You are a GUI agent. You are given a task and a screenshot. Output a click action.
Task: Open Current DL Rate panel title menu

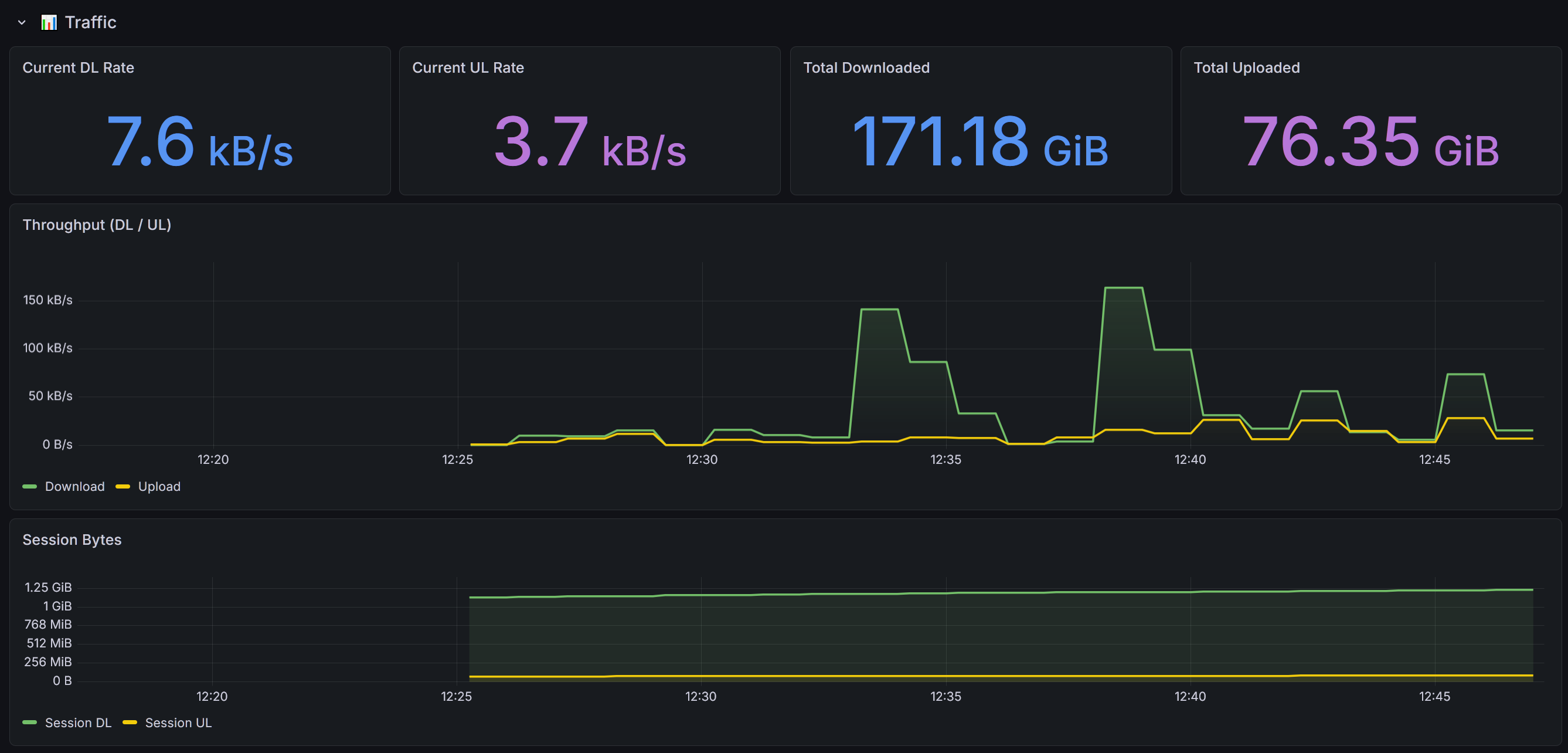click(x=78, y=67)
